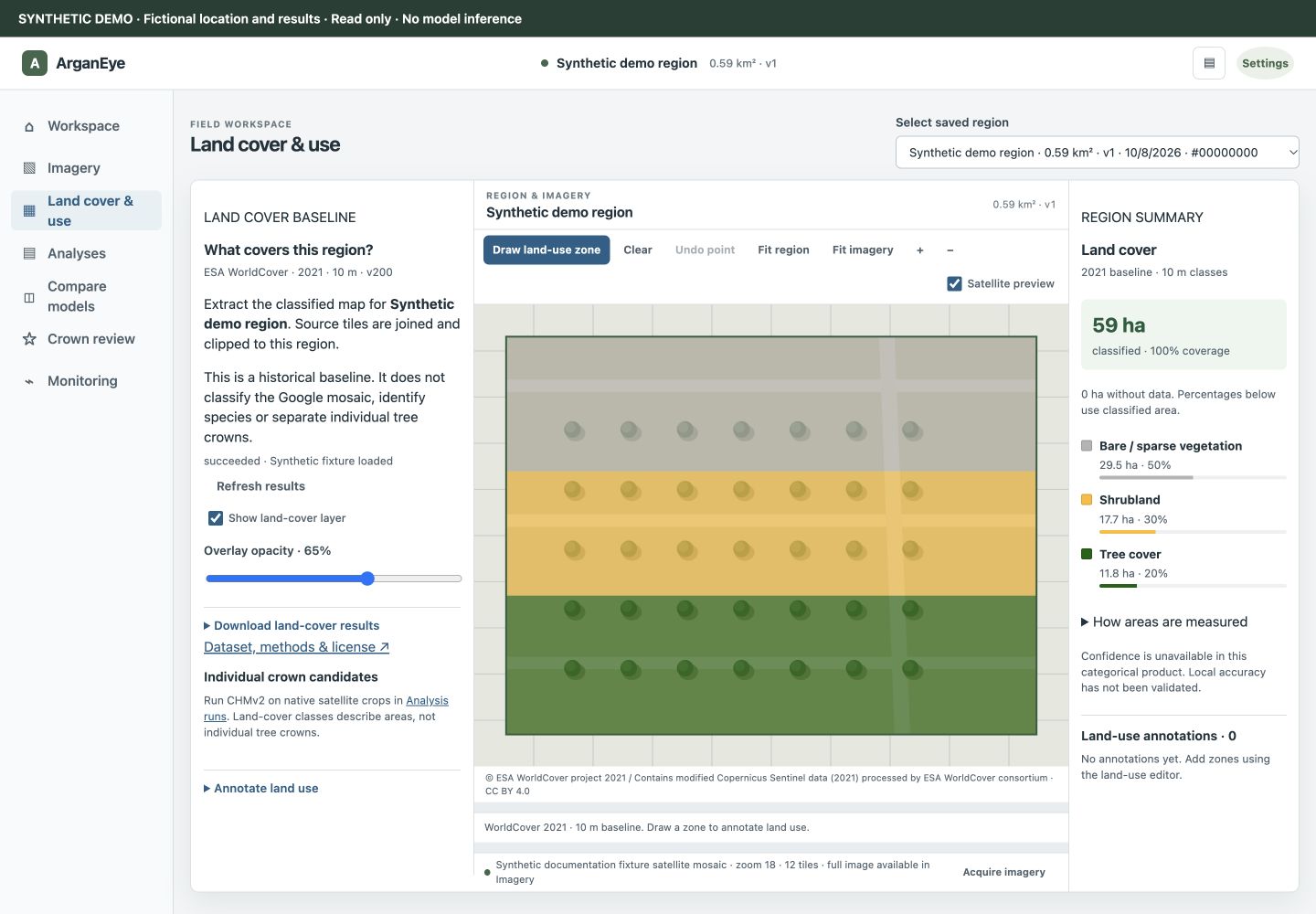Click the Crown review star icon

pos(29,339)
